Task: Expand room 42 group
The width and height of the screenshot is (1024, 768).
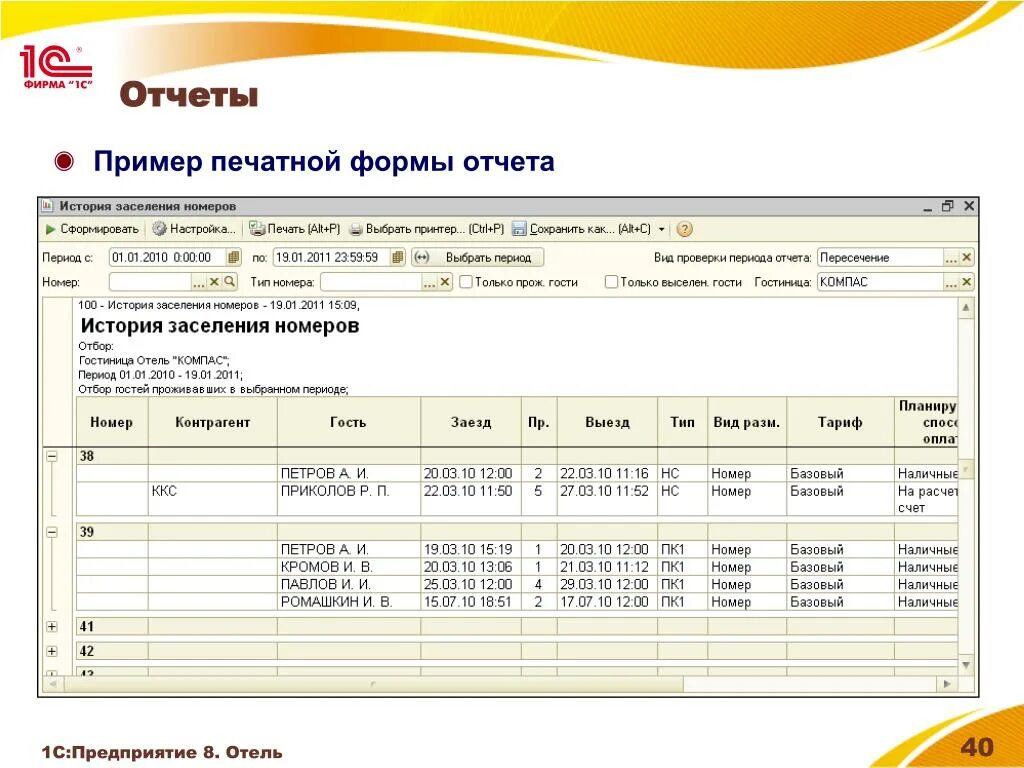Action: pyautogui.click(x=52, y=652)
